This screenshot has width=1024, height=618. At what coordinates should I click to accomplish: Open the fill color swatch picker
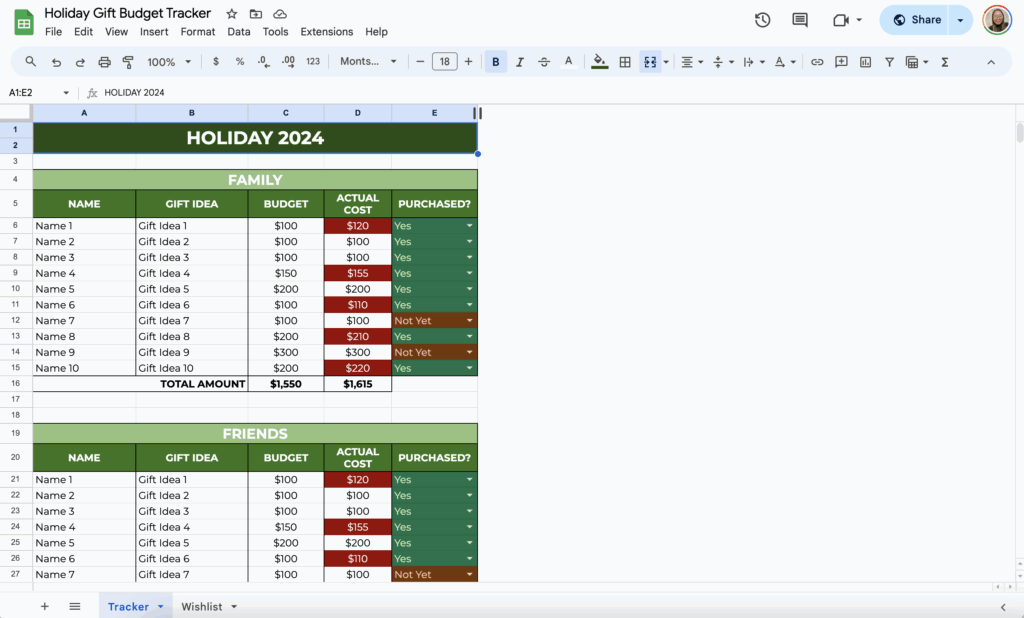point(598,61)
